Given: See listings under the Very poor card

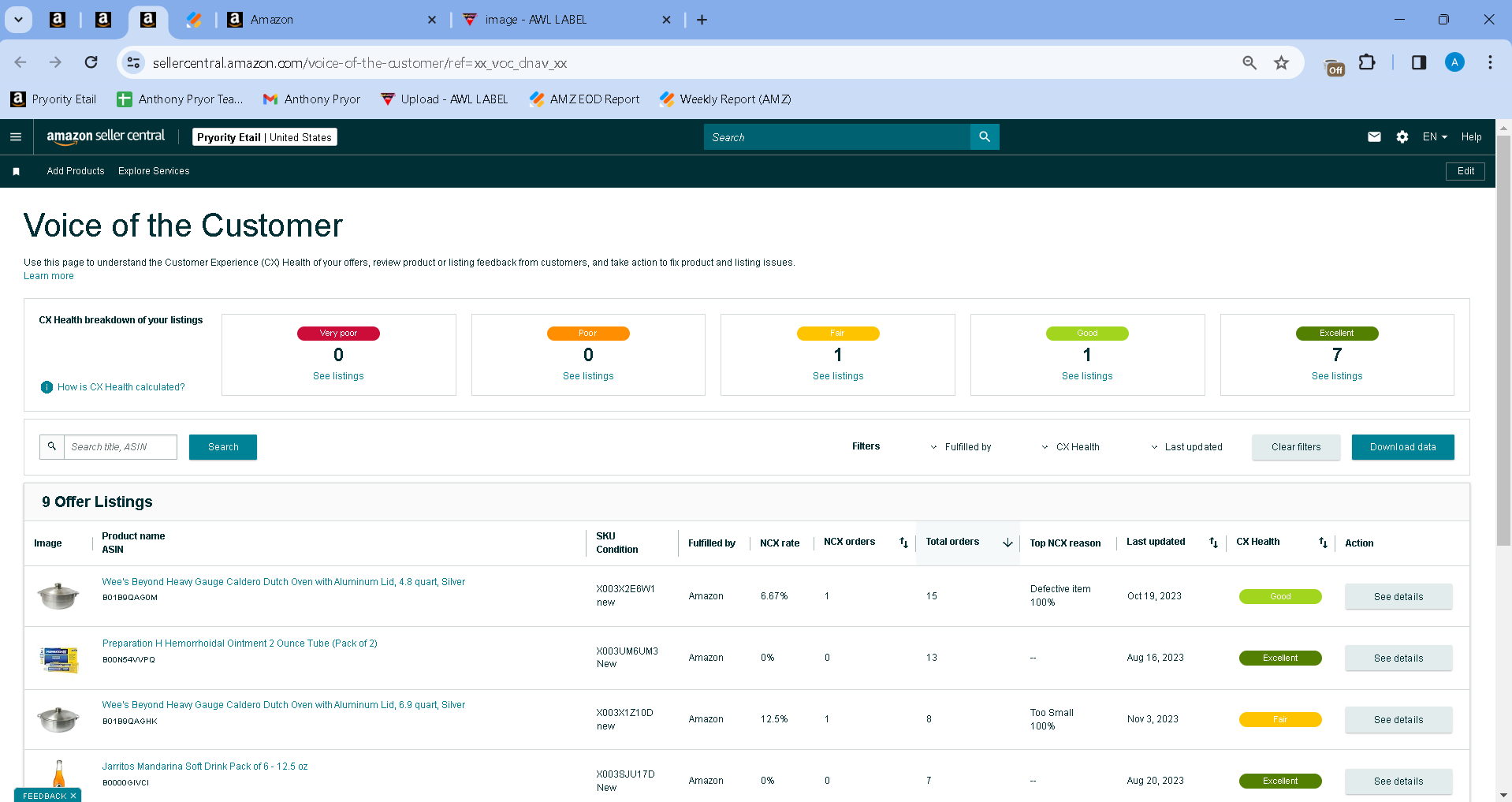Looking at the screenshot, I should click(x=338, y=376).
